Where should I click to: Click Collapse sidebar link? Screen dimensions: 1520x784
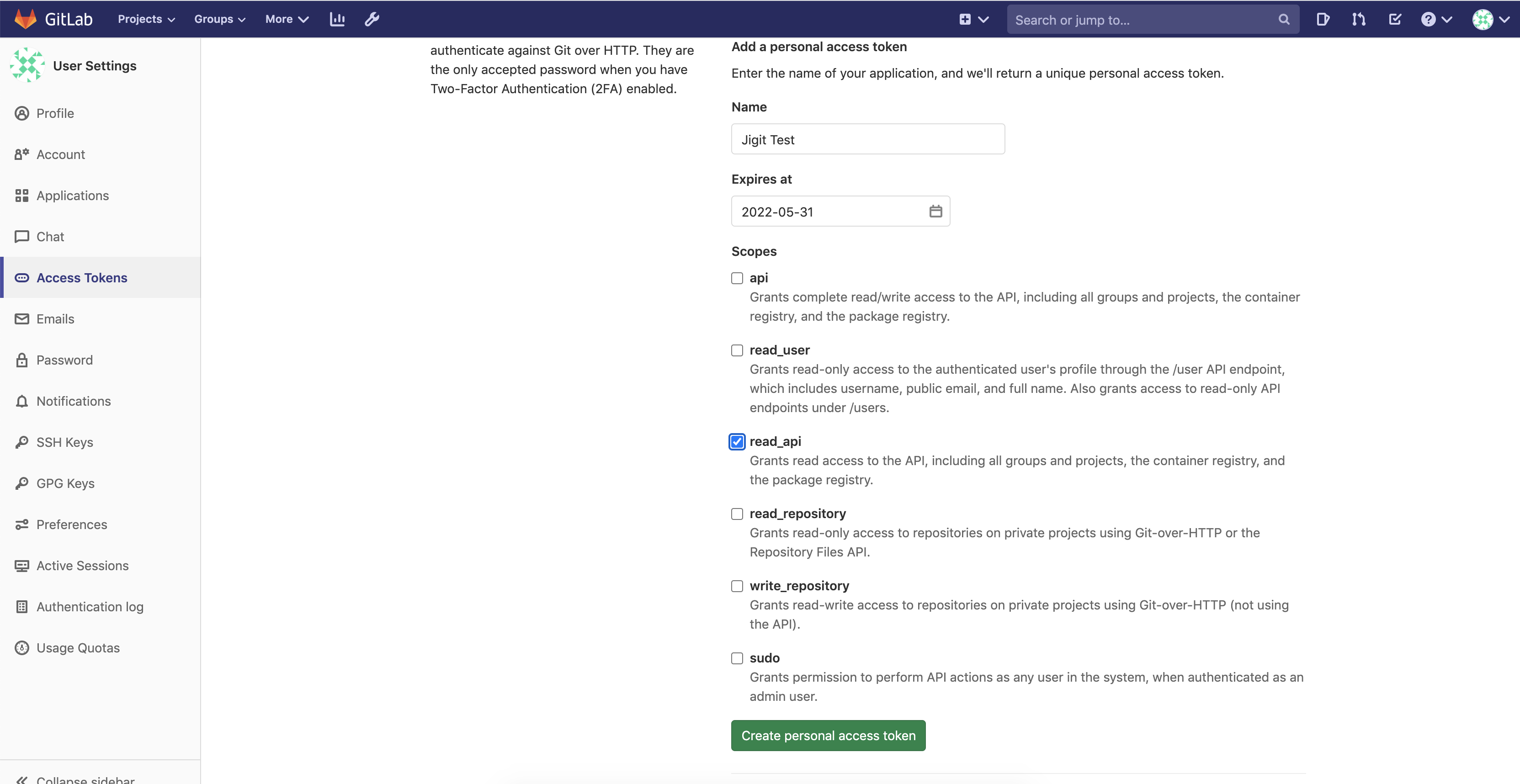click(x=85, y=779)
